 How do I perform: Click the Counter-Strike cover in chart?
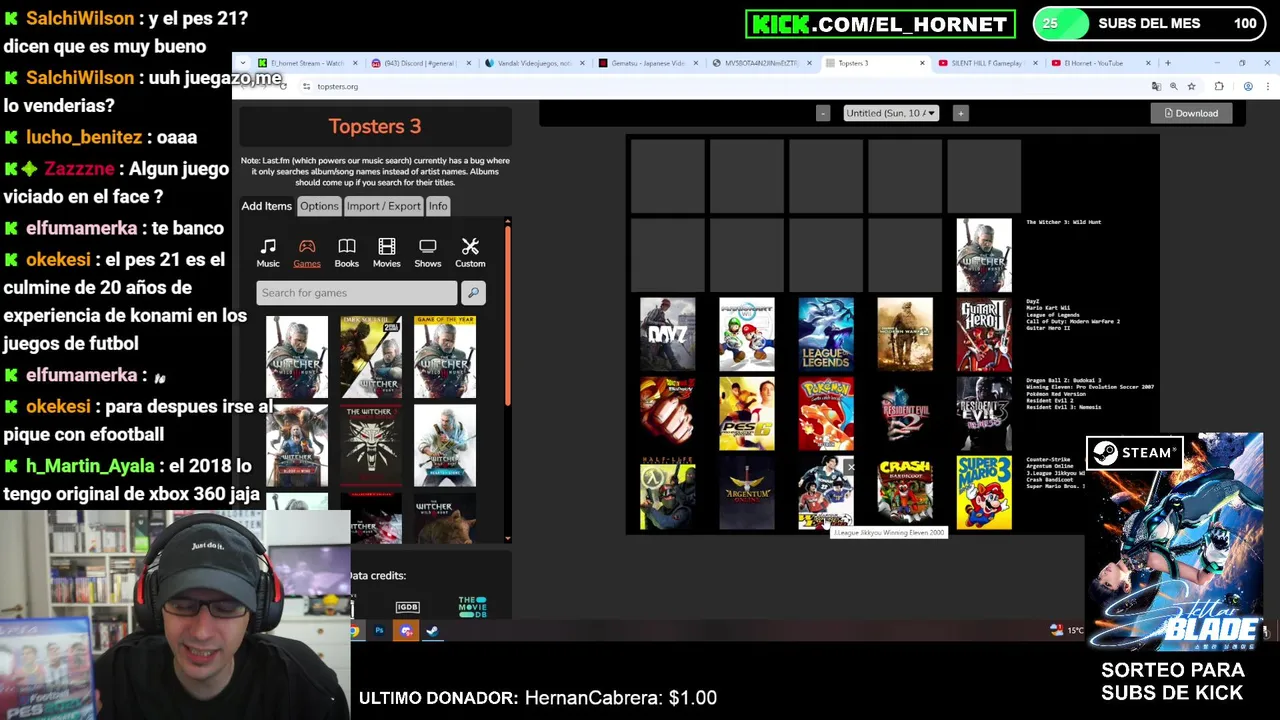point(667,492)
